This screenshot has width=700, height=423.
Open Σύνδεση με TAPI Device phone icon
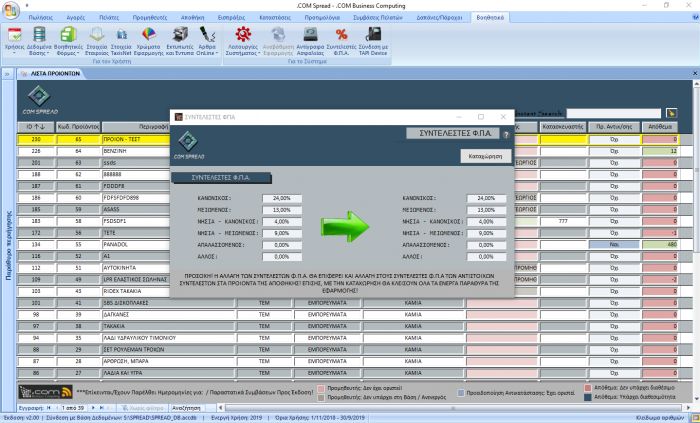tap(373, 41)
